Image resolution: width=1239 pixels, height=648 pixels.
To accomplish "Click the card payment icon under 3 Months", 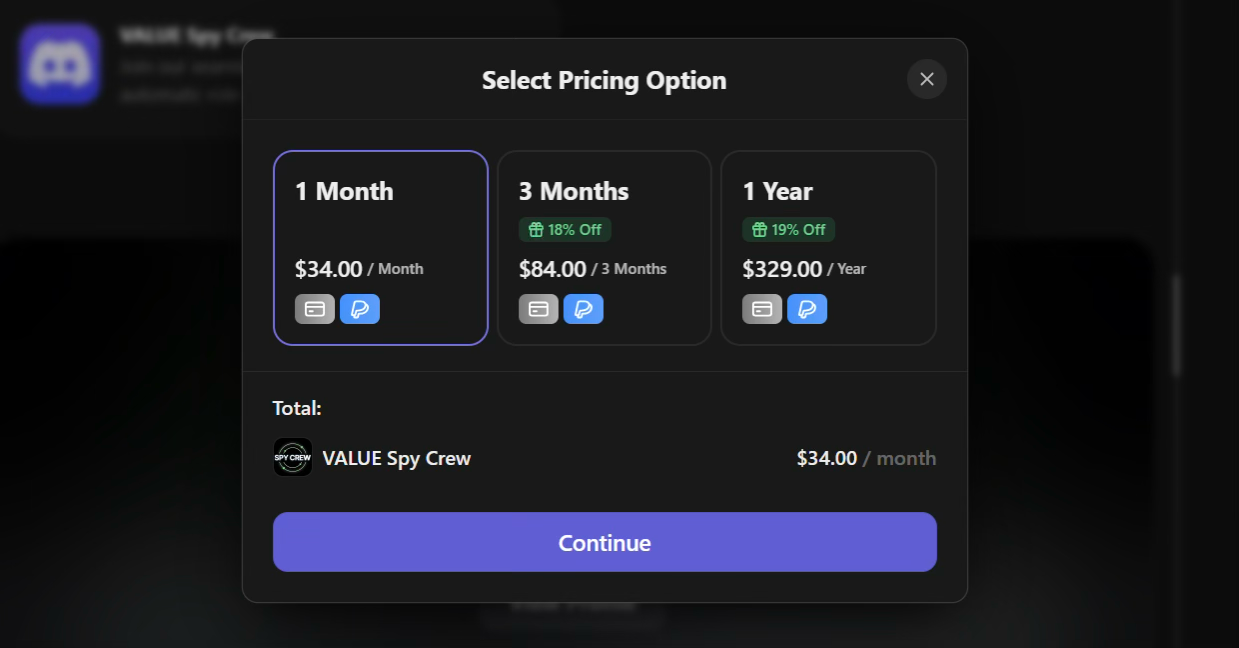I will [539, 309].
